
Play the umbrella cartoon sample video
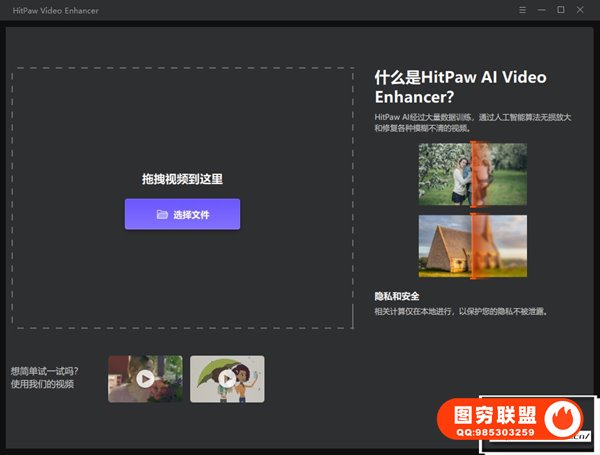click(227, 379)
